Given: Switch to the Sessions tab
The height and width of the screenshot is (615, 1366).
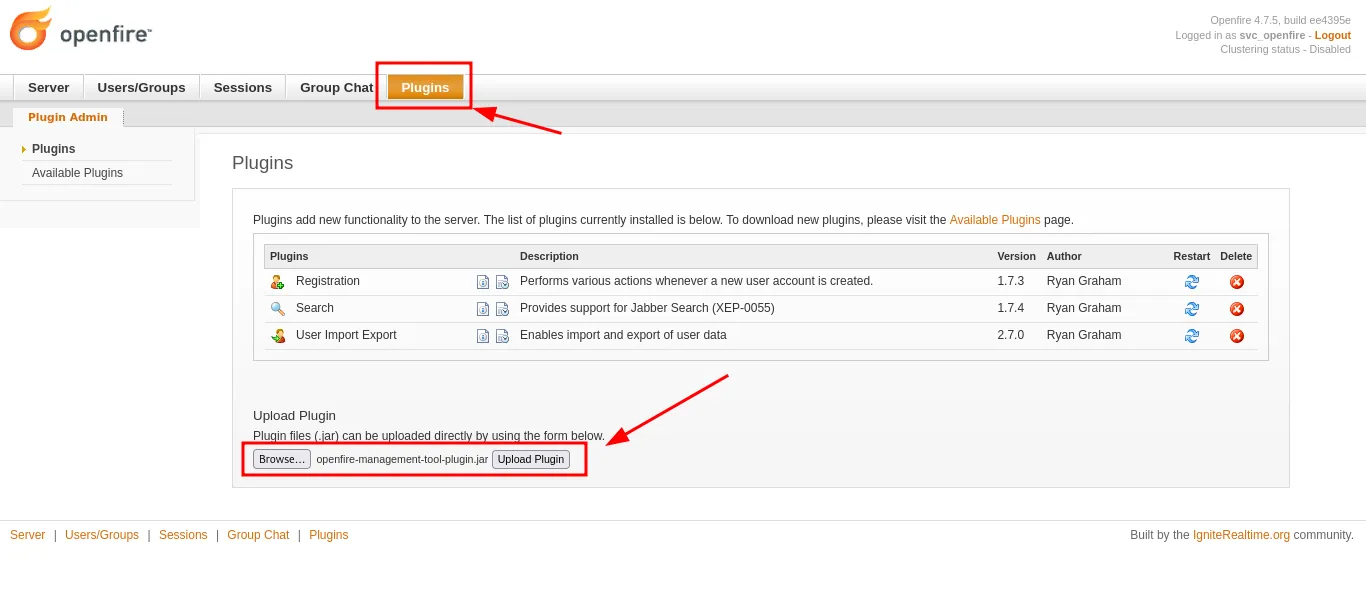Looking at the screenshot, I should click(x=243, y=87).
